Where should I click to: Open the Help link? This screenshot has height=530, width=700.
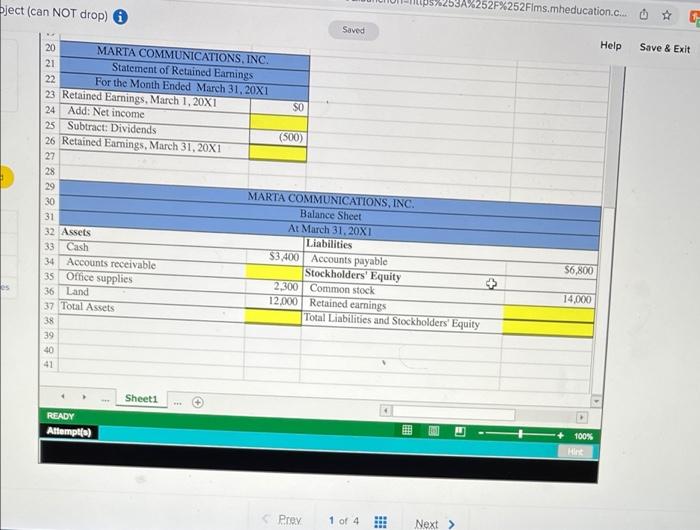point(610,45)
